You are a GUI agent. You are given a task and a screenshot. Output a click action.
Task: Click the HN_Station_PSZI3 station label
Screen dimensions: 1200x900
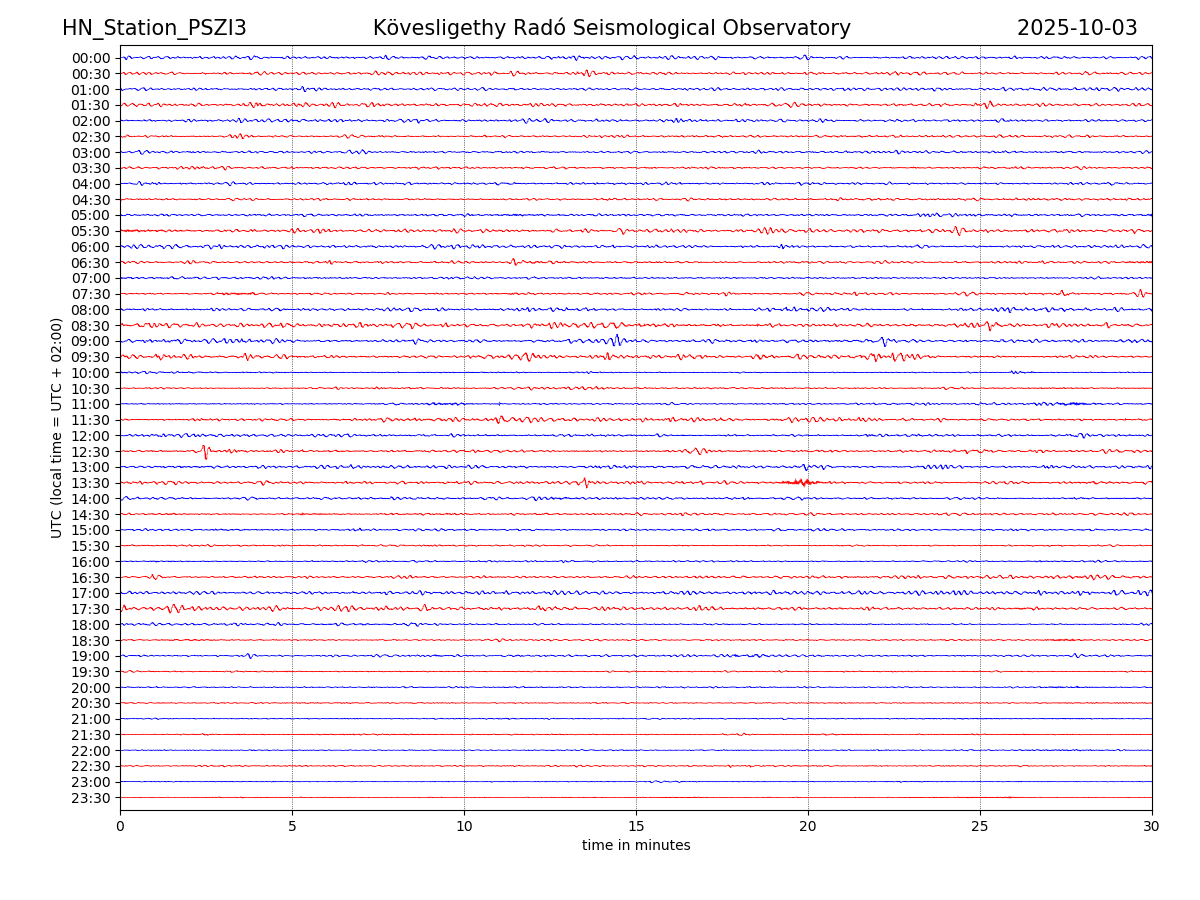[x=154, y=28]
